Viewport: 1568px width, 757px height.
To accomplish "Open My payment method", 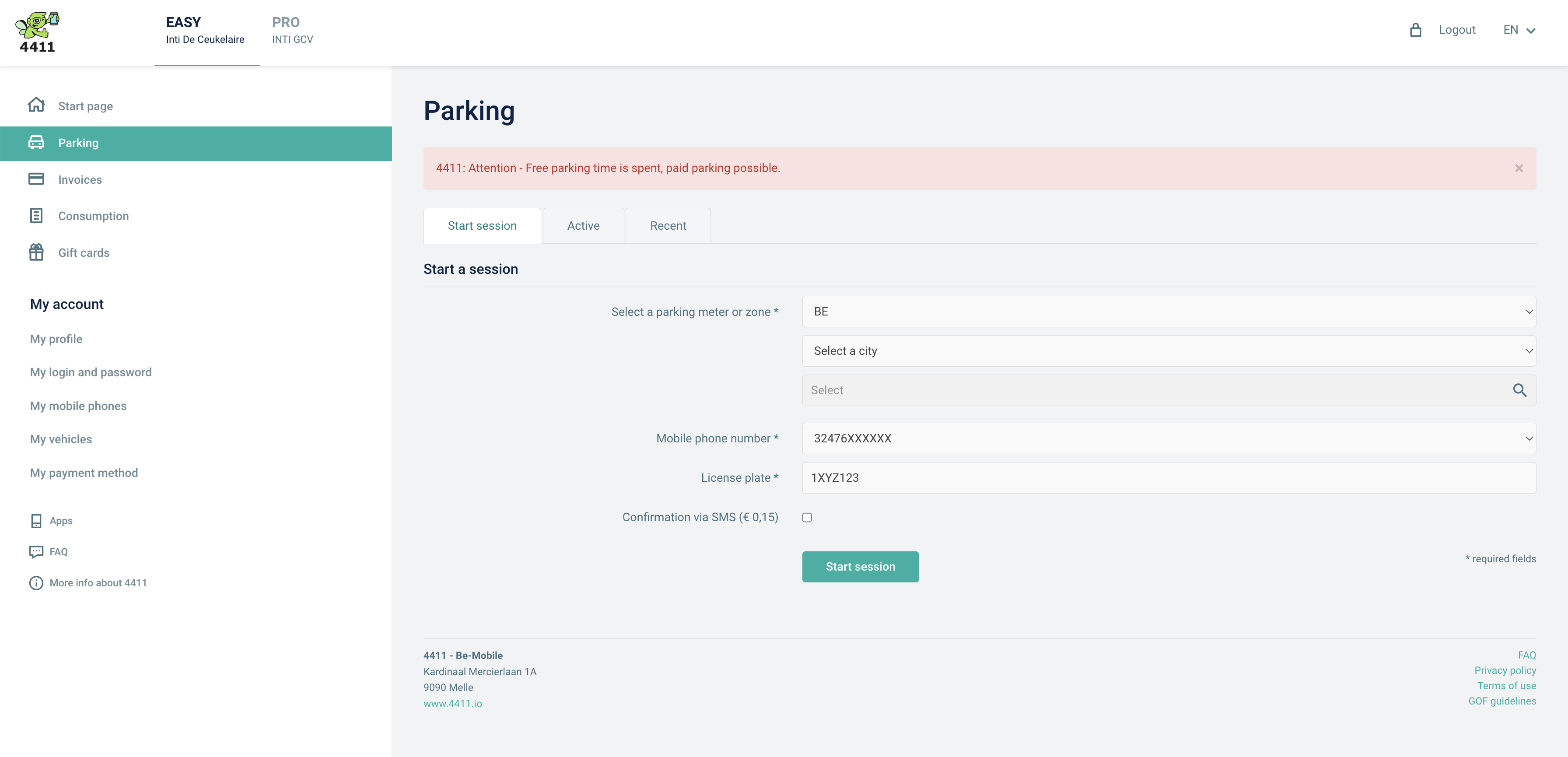I will click(84, 473).
